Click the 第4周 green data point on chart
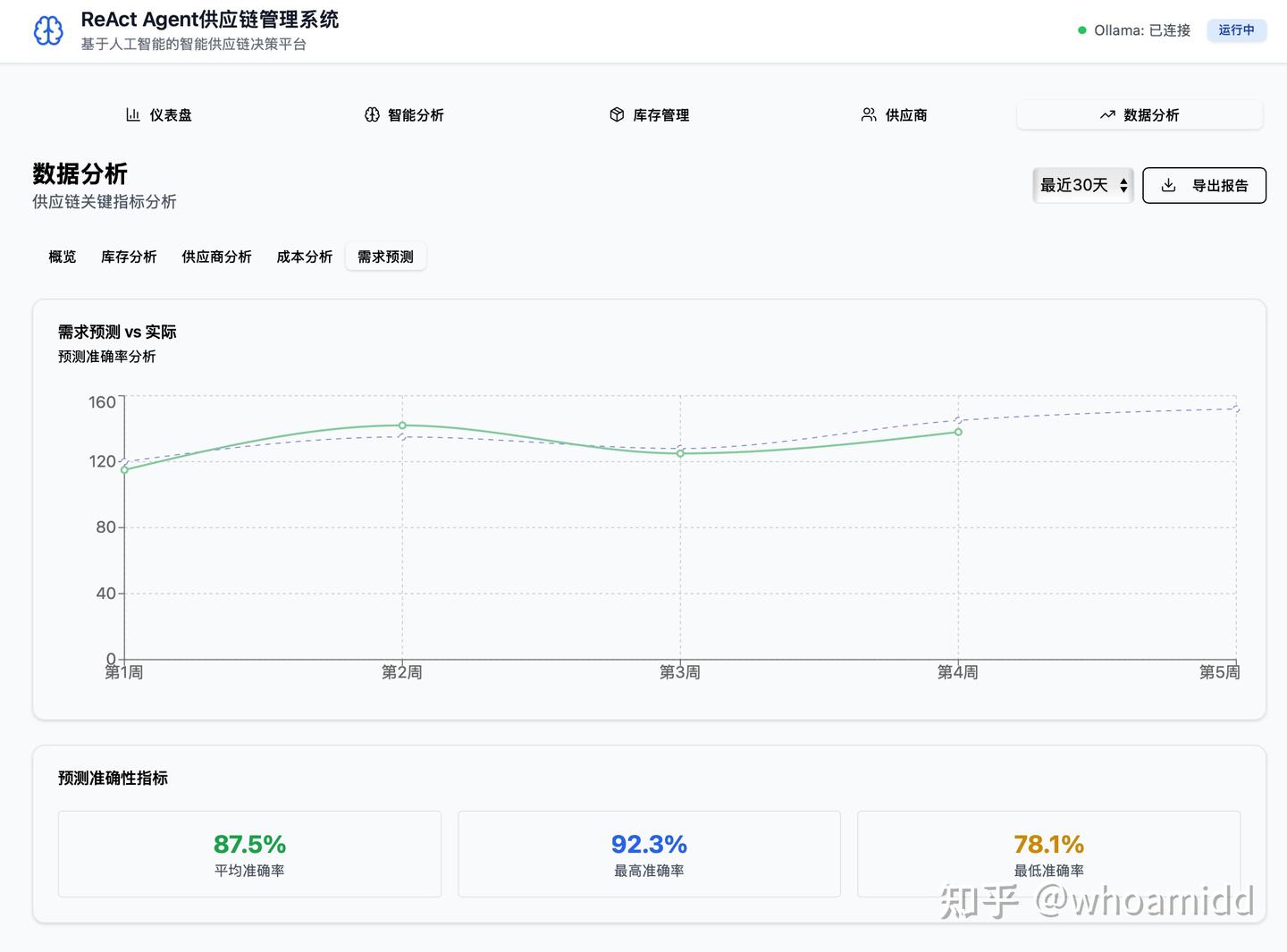Screen dimensions: 1287x952 tap(958, 432)
